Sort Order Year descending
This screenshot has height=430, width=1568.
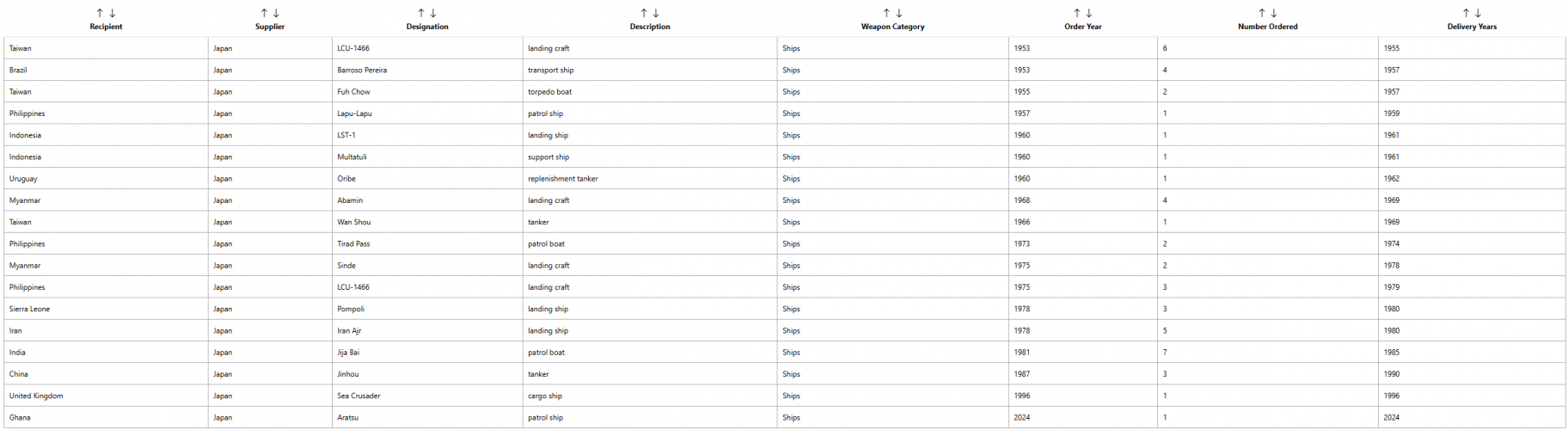(1089, 13)
